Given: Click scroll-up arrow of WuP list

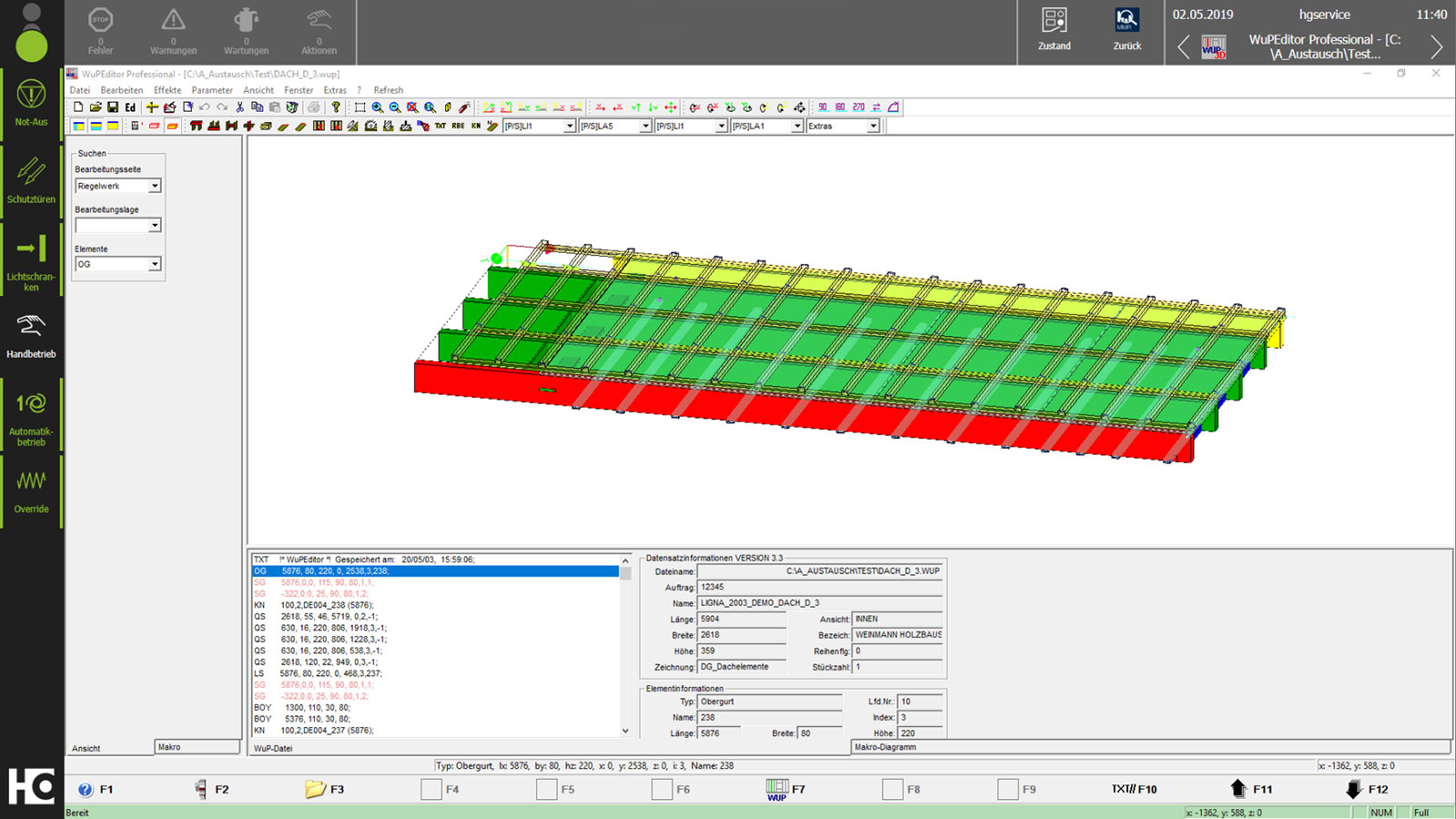Looking at the screenshot, I should point(625,561).
